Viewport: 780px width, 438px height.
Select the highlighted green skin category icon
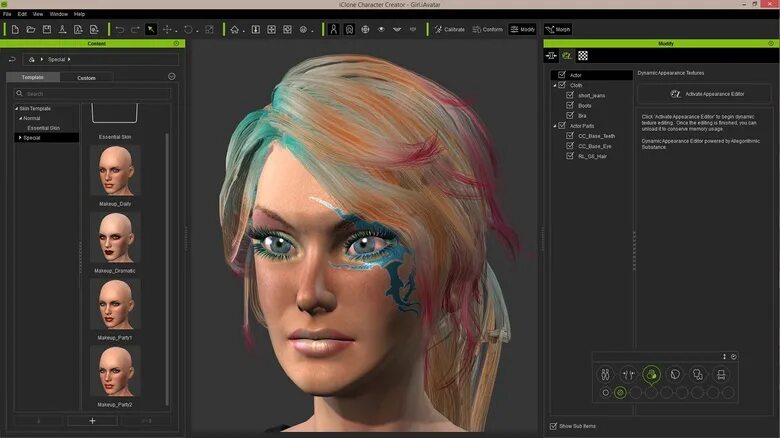[652, 374]
